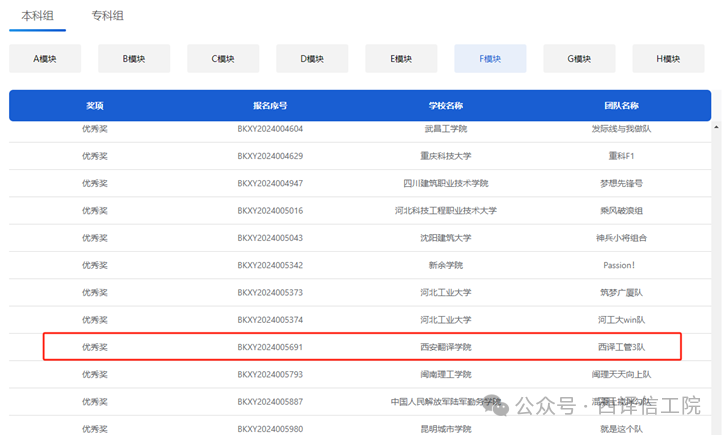
Task: Click the 团队名称 column header
Action: click(621, 105)
